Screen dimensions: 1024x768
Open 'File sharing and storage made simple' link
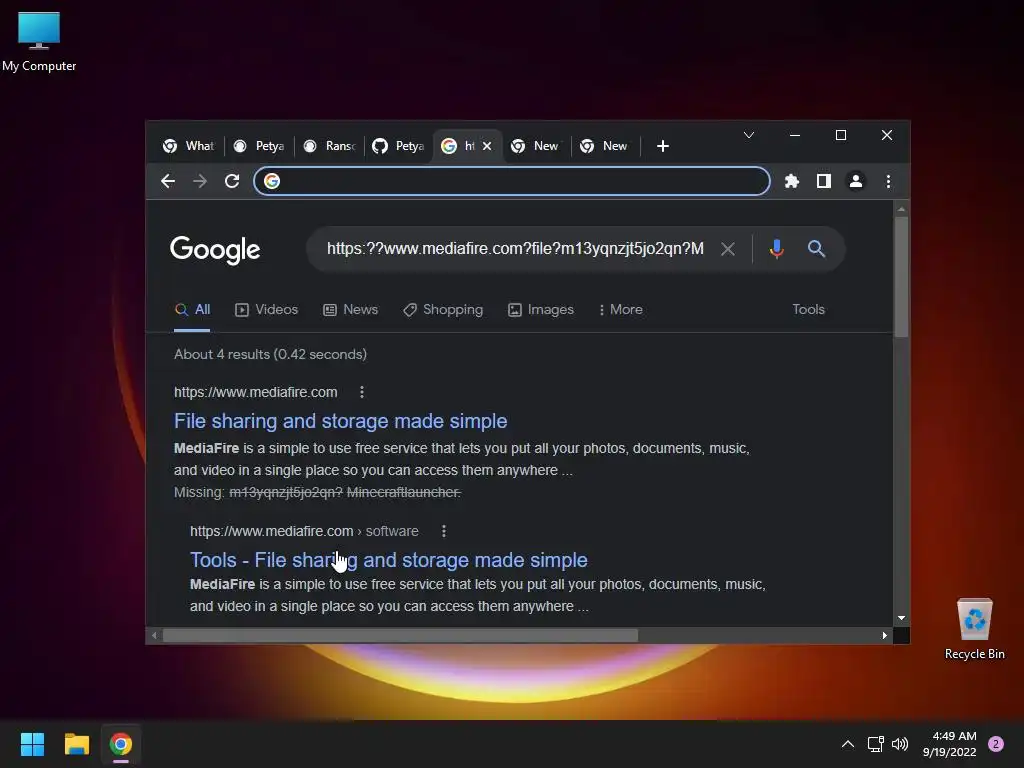click(340, 421)
